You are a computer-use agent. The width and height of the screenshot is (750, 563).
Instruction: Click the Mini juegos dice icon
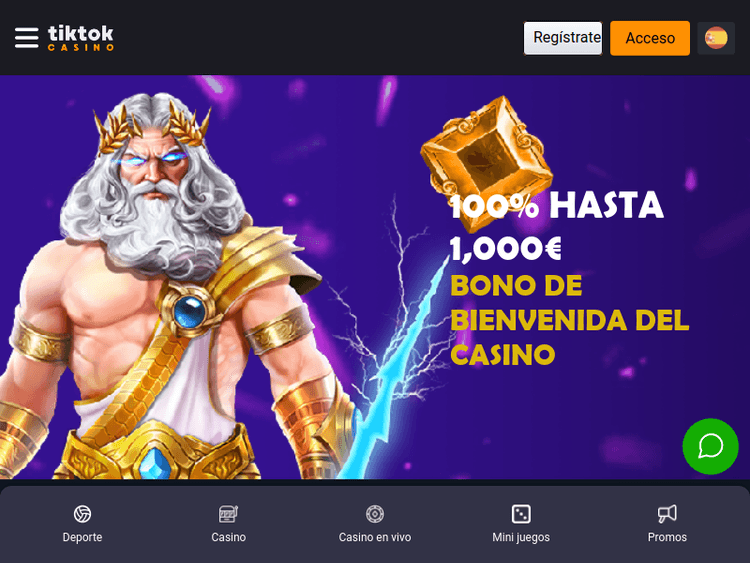[x=521, y=514]
